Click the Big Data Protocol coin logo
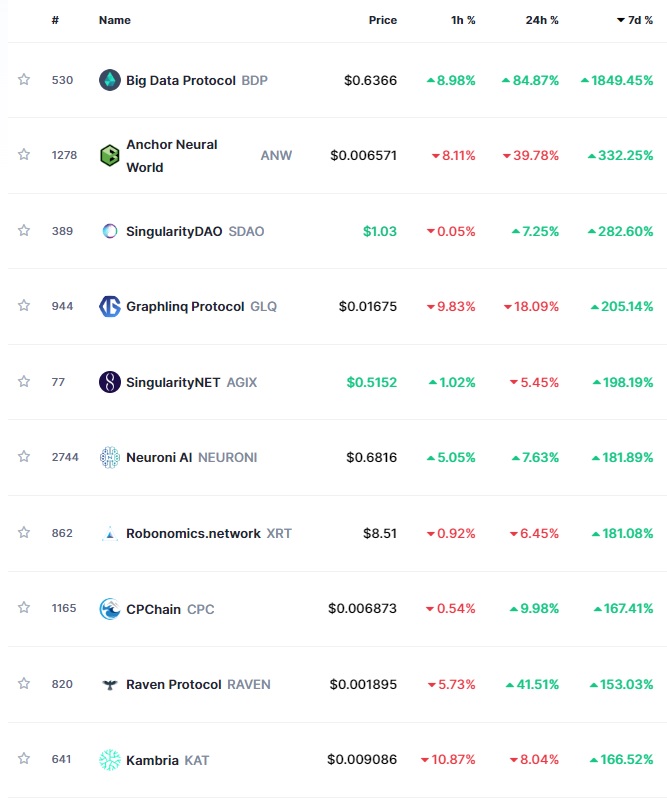667x799 pixels. coord(110,80)
